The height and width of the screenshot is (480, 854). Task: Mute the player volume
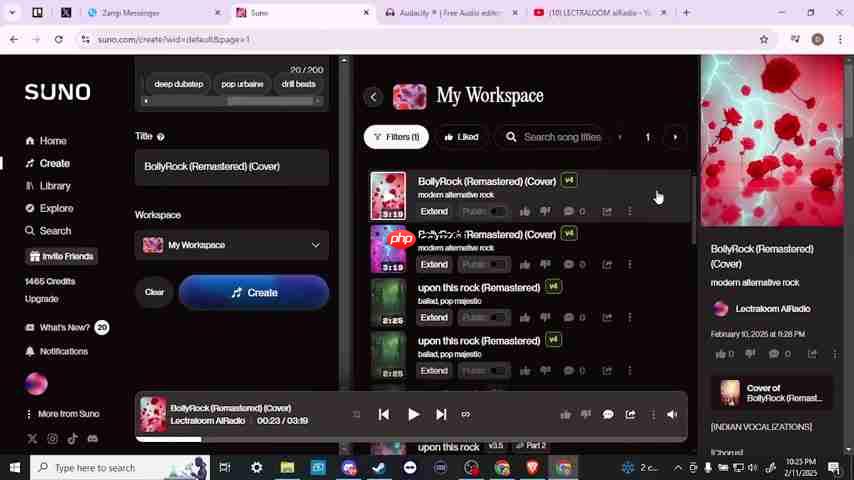tap(672, 415)
